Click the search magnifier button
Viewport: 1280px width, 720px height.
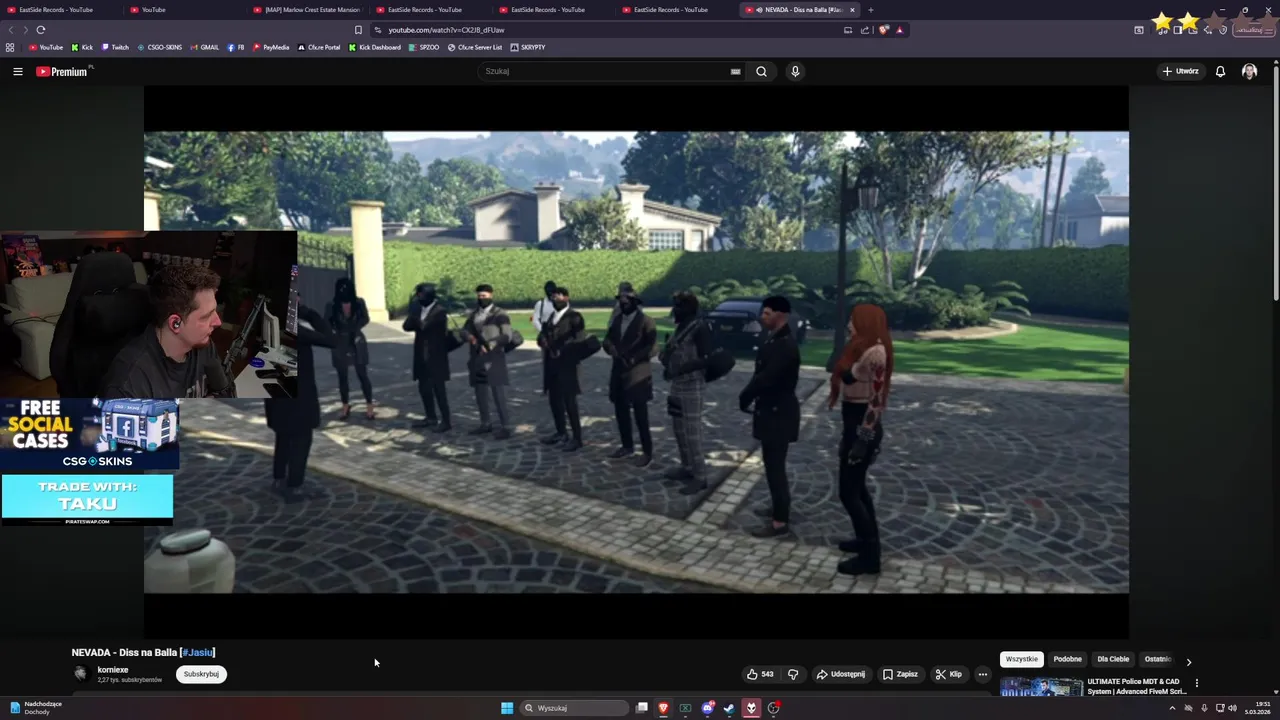[x=761, y=72]
